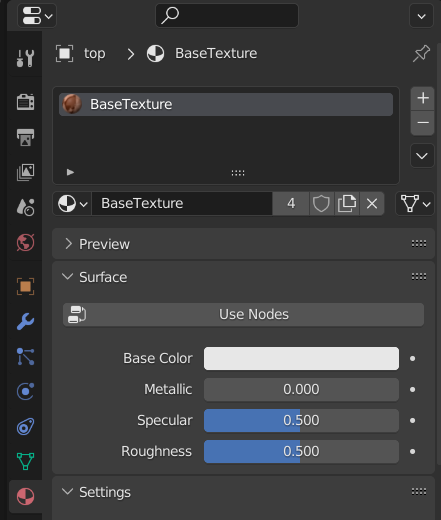Browse materials to link dropdown
441x520 pixels.
72,203
